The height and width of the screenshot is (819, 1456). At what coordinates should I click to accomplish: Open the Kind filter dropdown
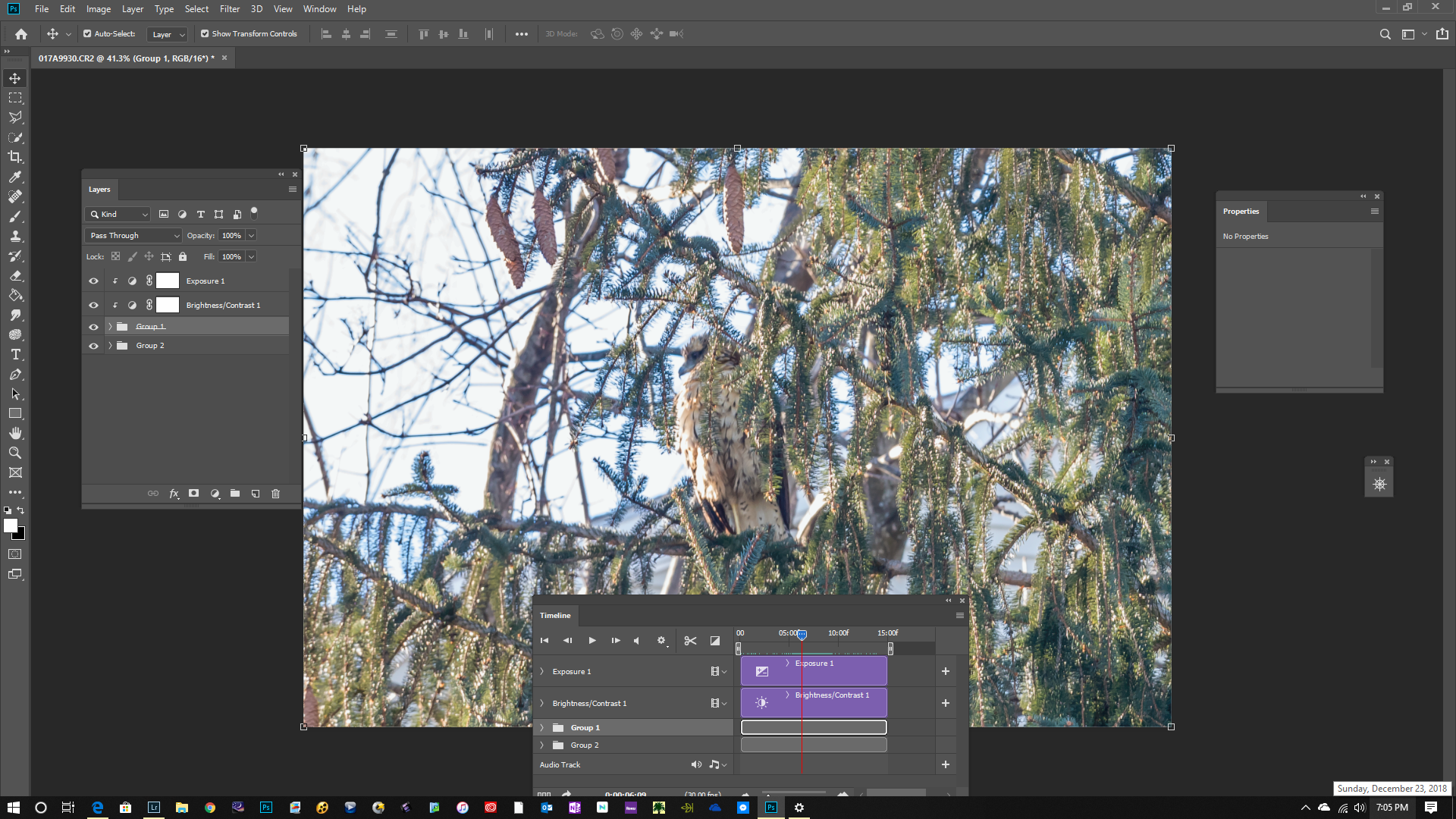[x=118, y=215]
